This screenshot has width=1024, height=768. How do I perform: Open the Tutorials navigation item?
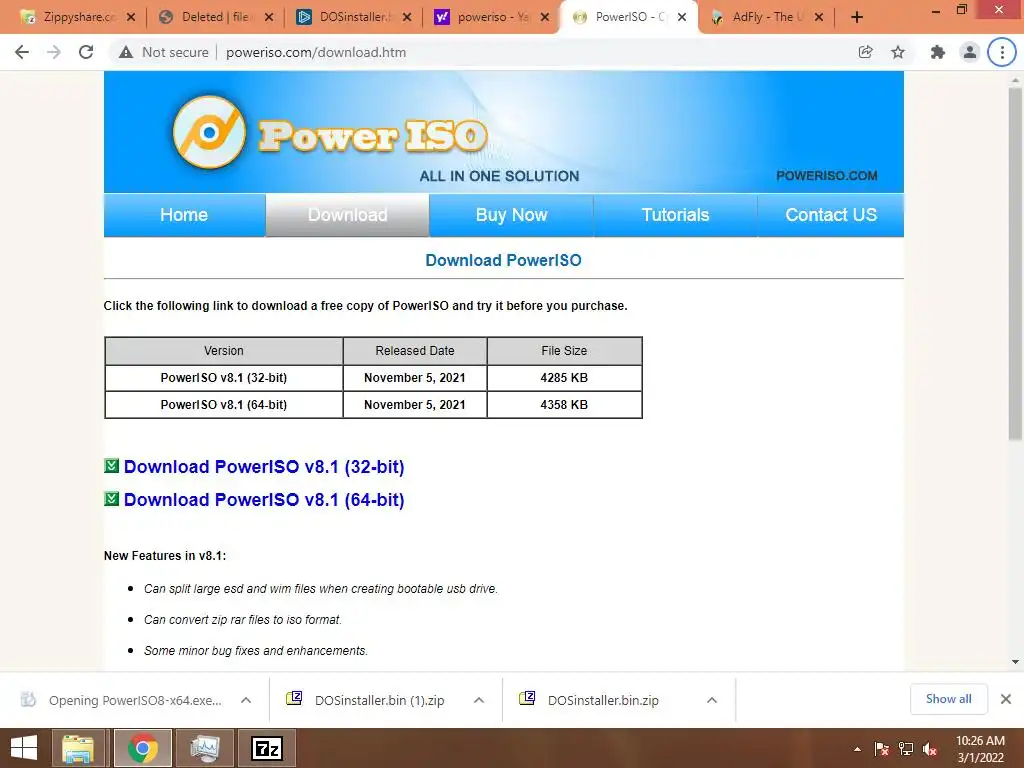click(x=675, y=215)
